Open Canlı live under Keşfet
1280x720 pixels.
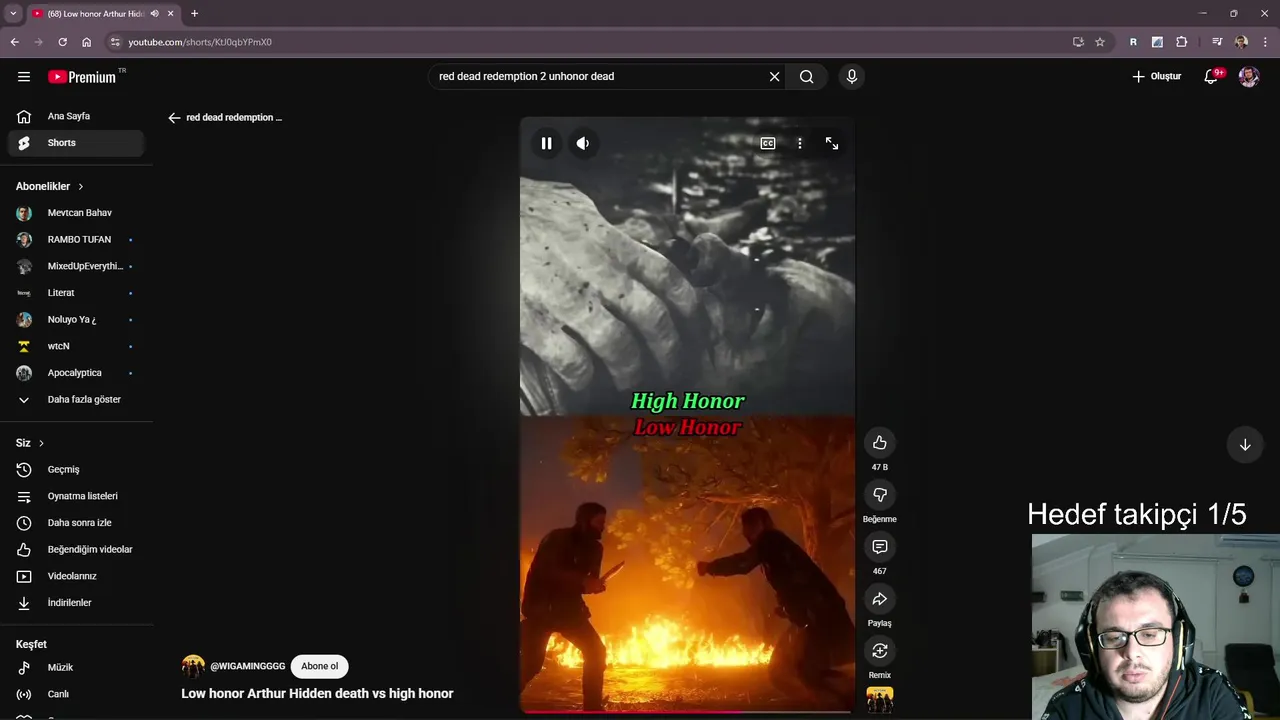tap(76, 694)
